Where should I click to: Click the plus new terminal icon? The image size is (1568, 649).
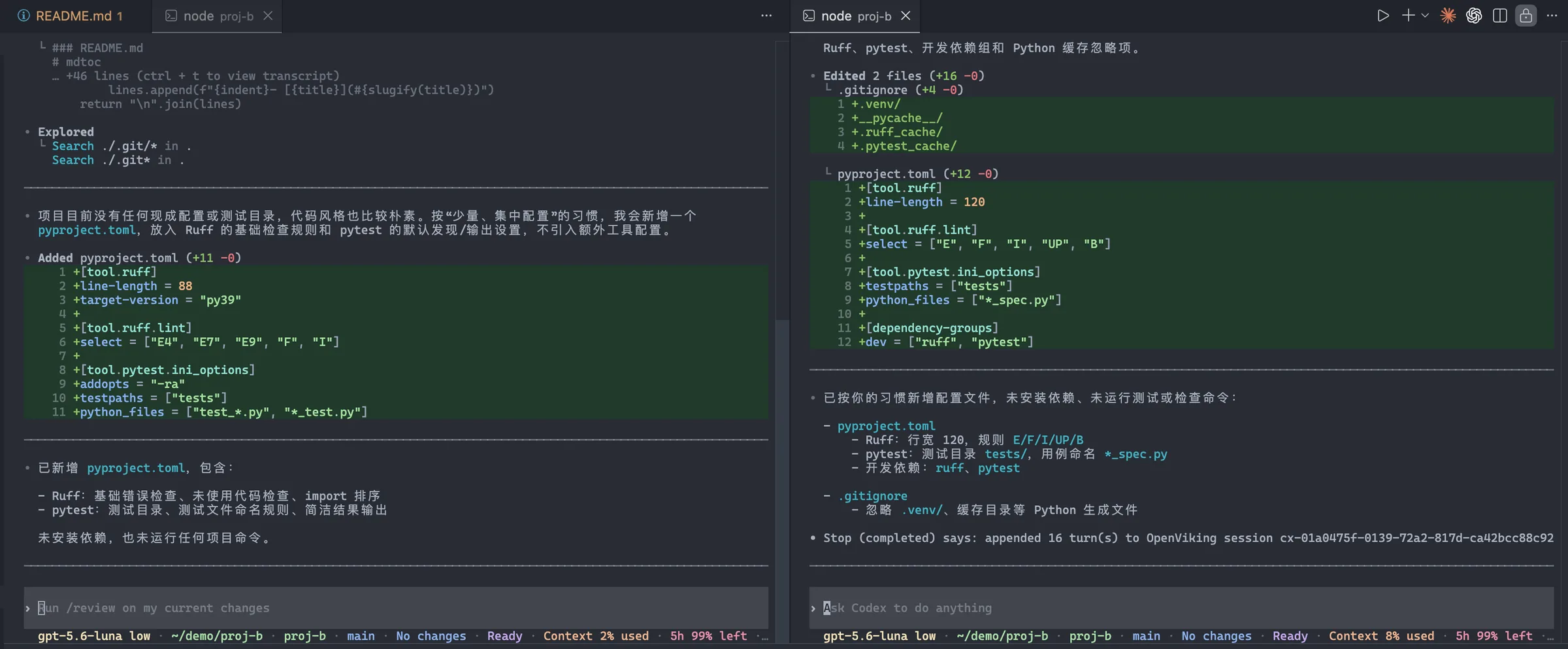point(1408,16)
